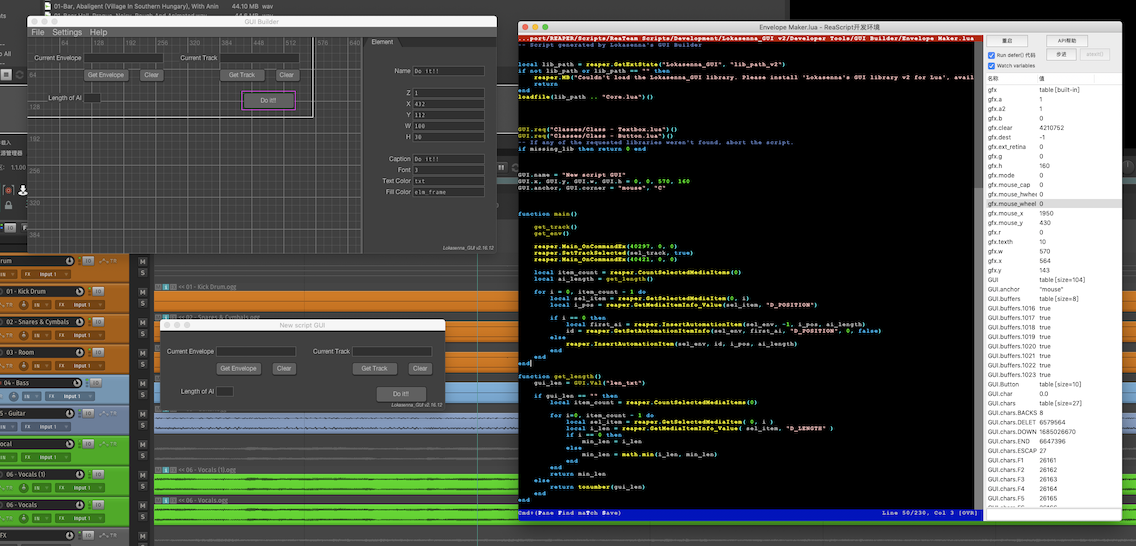The image size is (1136, 546).
Task: Click the Caption input field in Element panel
Action: 448,159
